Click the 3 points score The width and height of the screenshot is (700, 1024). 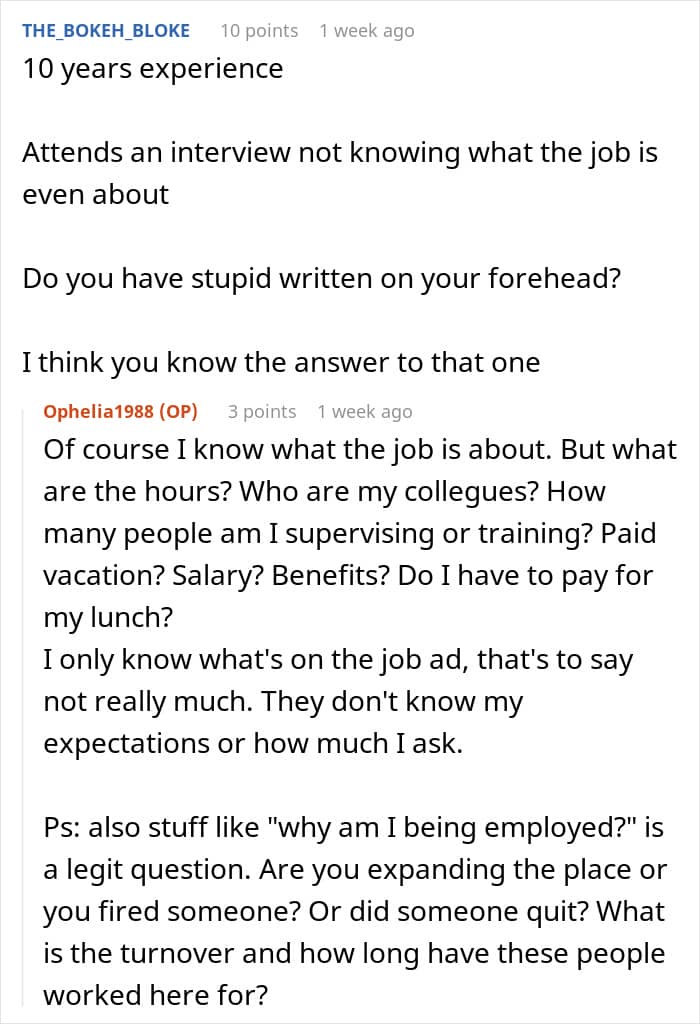coord(262,411)
